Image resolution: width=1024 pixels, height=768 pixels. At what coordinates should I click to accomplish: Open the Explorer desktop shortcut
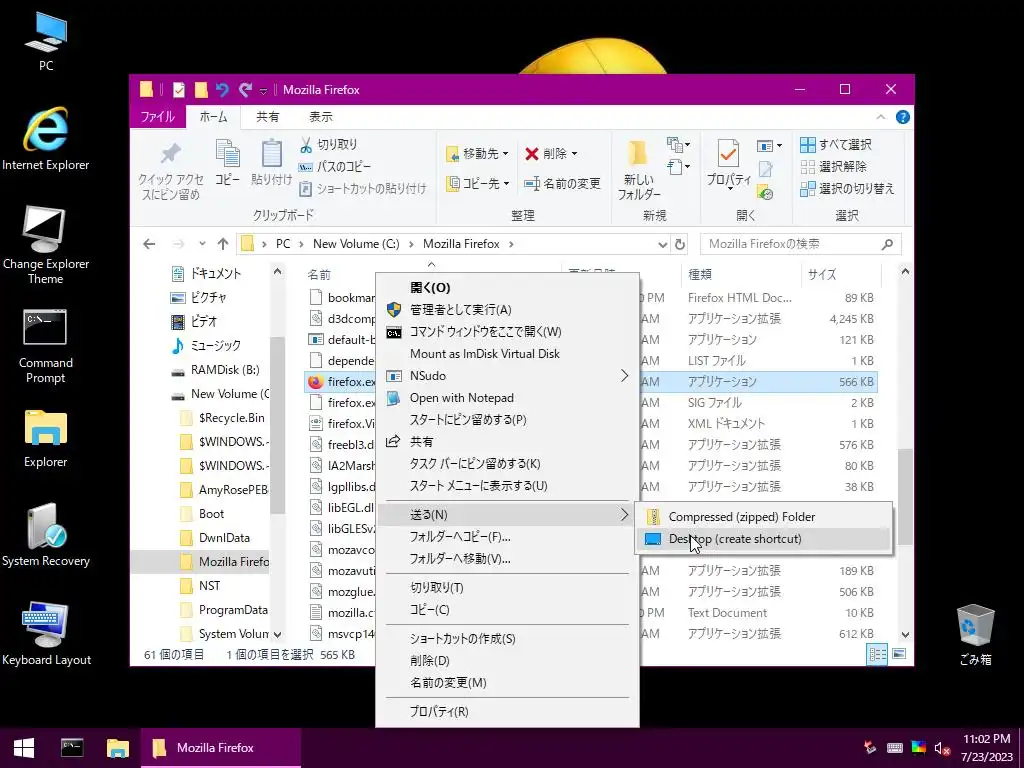[x=46, y=439]
